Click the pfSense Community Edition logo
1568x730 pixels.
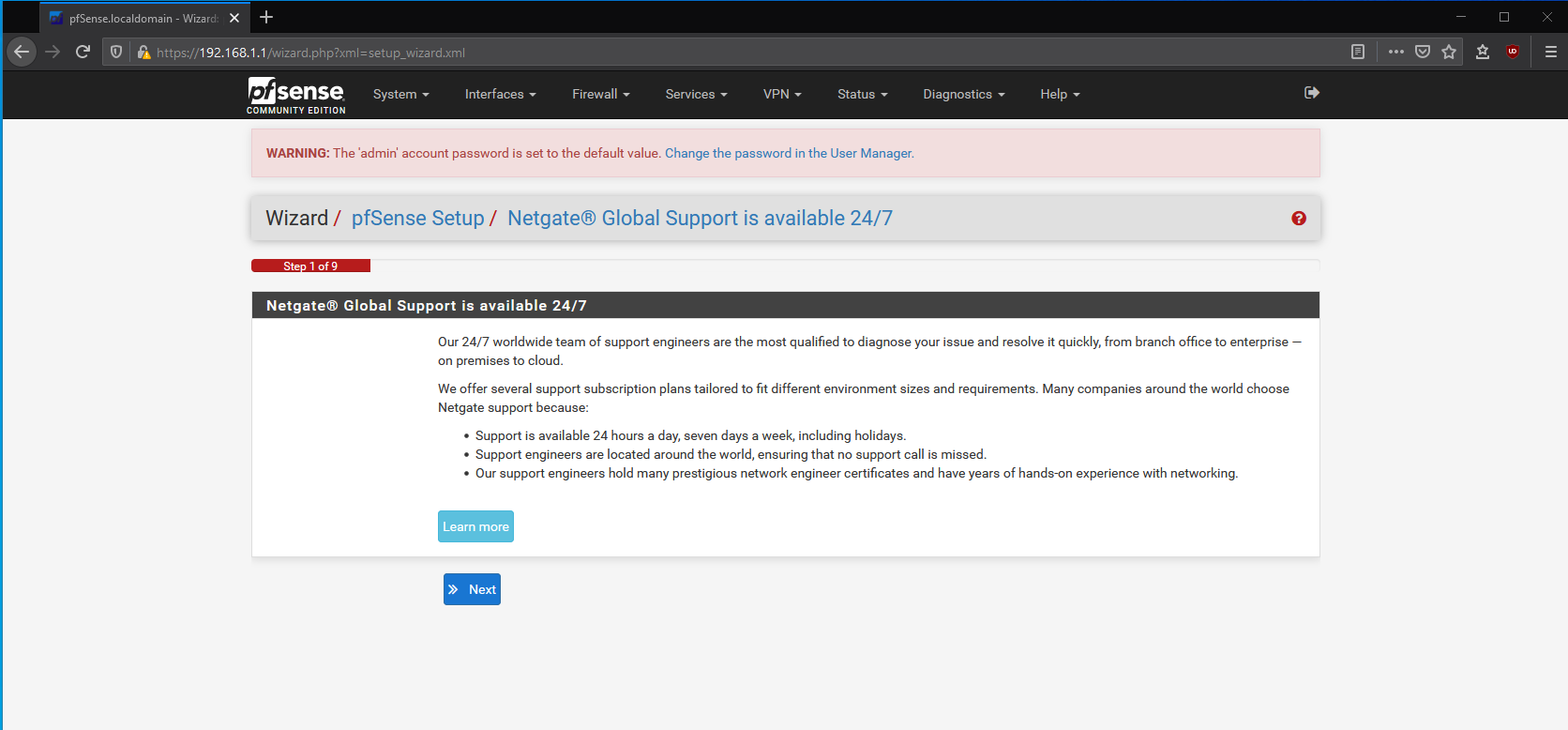coord(296,95)
